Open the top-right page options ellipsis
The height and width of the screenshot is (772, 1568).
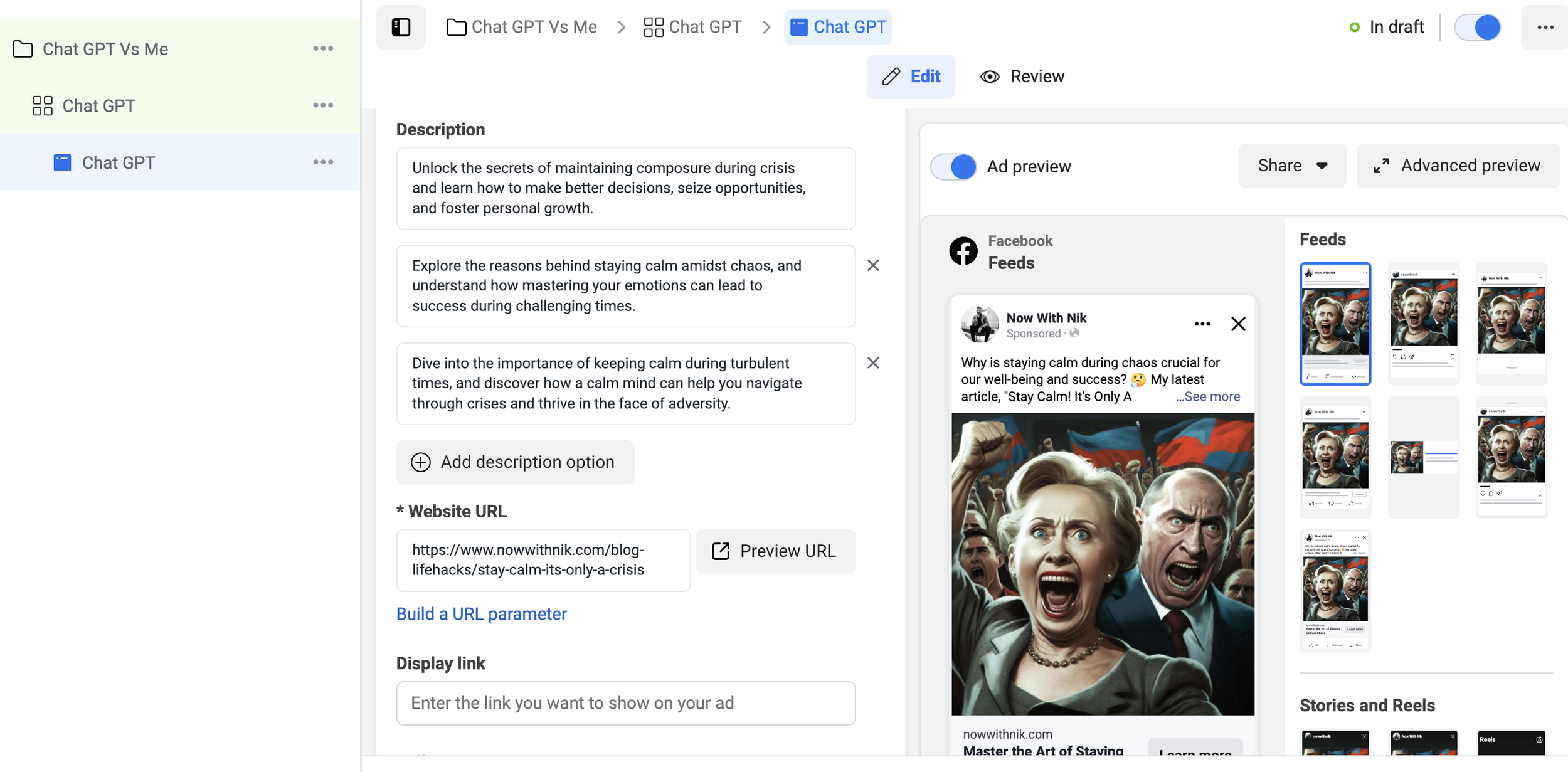(1545, 27)
